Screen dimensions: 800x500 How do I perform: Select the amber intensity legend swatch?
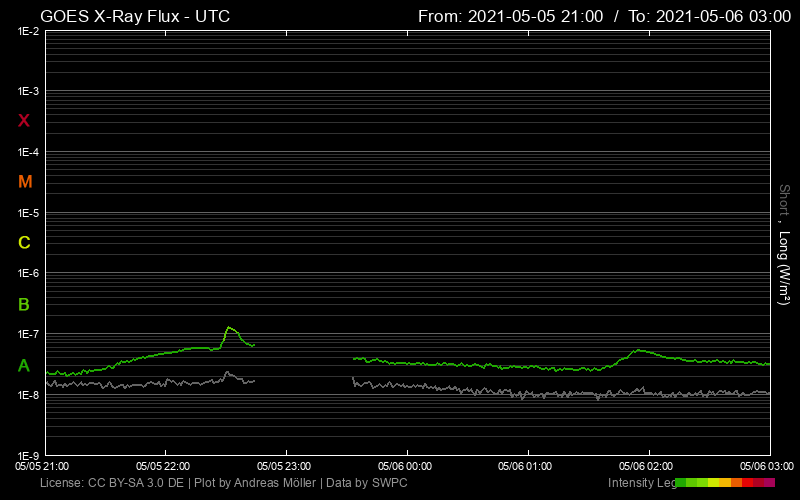(x=725, y=482)
